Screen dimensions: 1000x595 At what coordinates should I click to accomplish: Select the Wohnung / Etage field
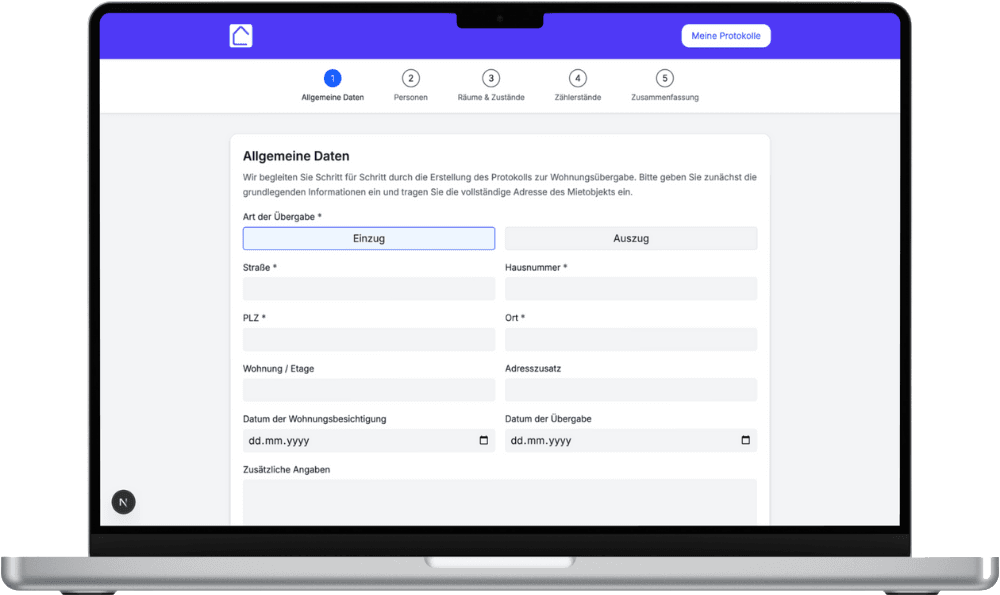[x=368, y=390]
